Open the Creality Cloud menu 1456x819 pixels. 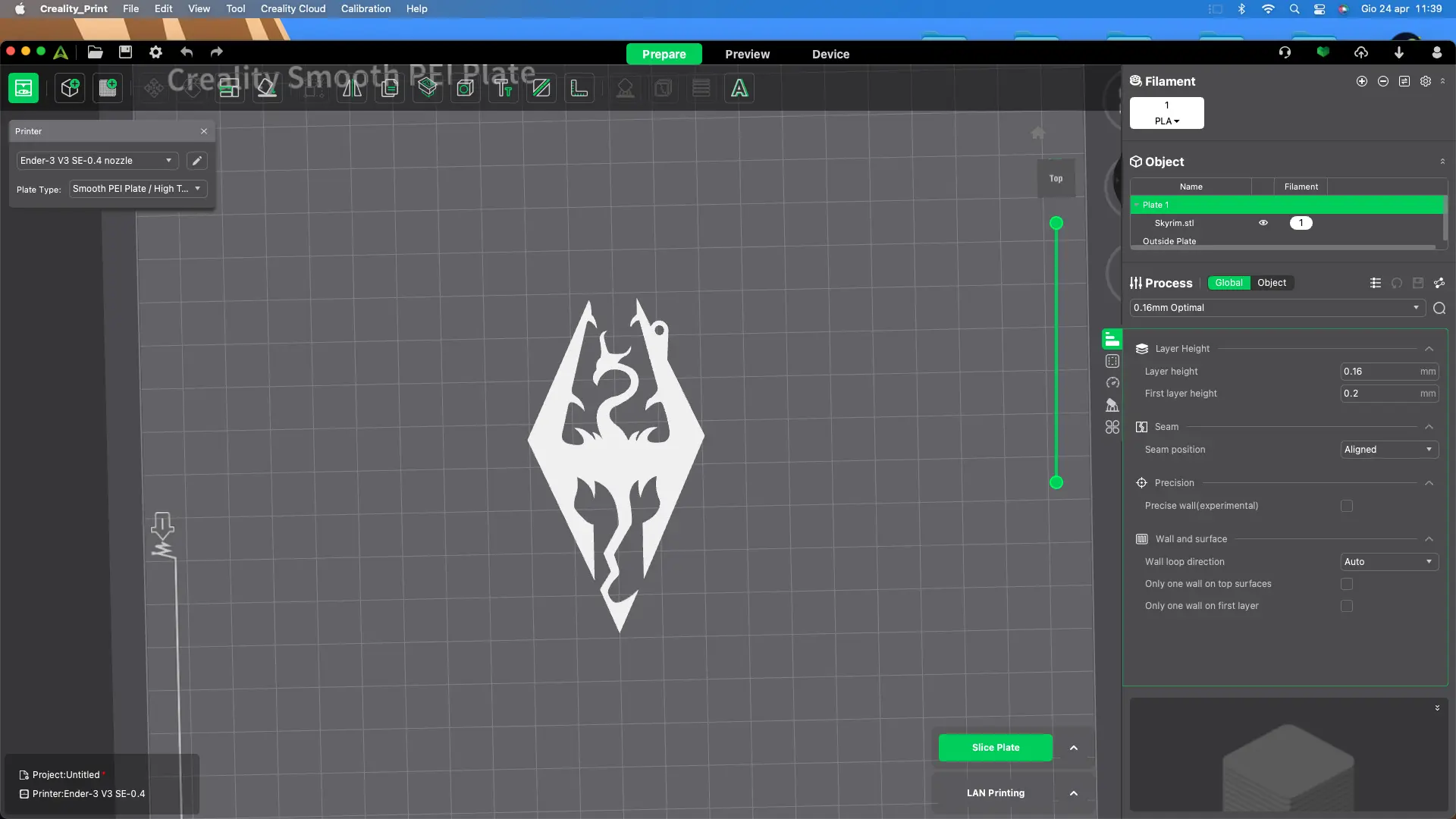pyautogui.click(x=293, y=9)
